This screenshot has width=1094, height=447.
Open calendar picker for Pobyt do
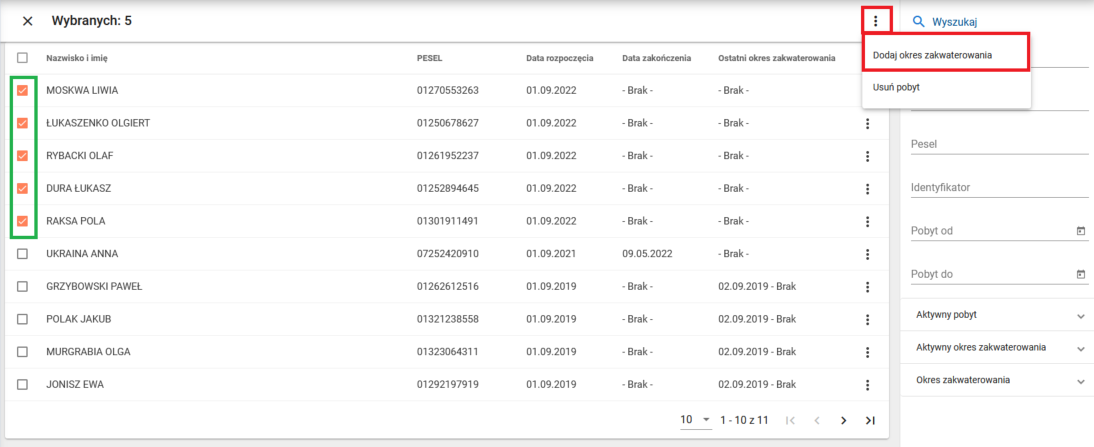(1080, 274)
